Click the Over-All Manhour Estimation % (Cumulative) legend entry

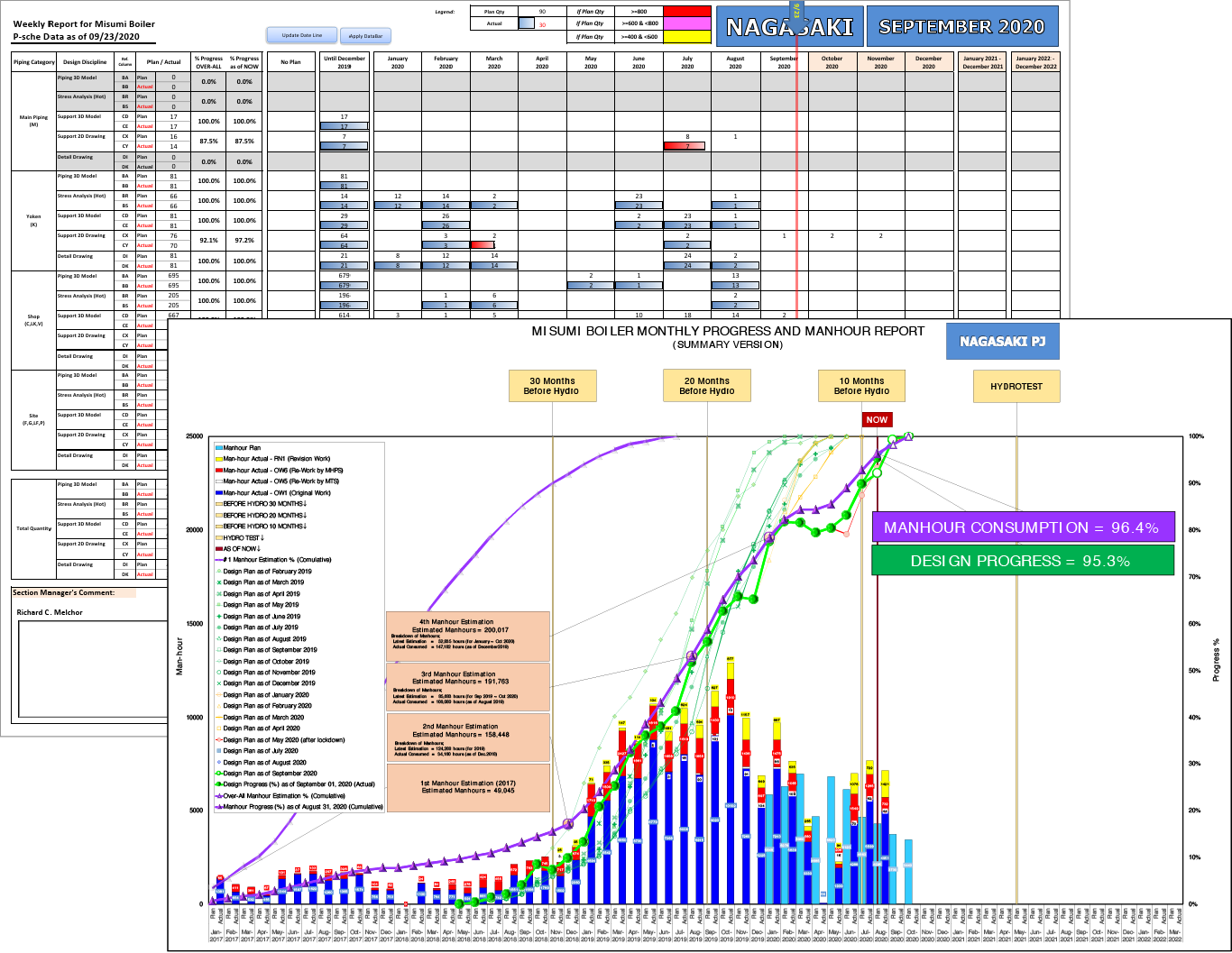pos(280,796)
